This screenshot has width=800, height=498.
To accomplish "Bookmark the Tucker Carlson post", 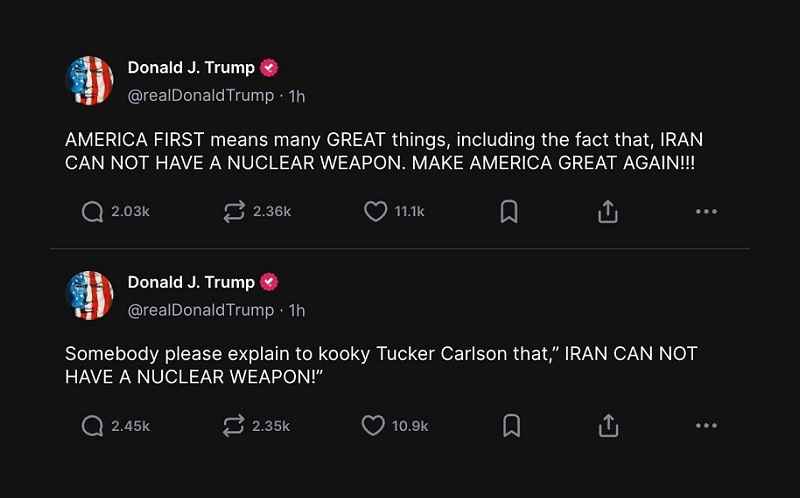I will coord(512,426).
